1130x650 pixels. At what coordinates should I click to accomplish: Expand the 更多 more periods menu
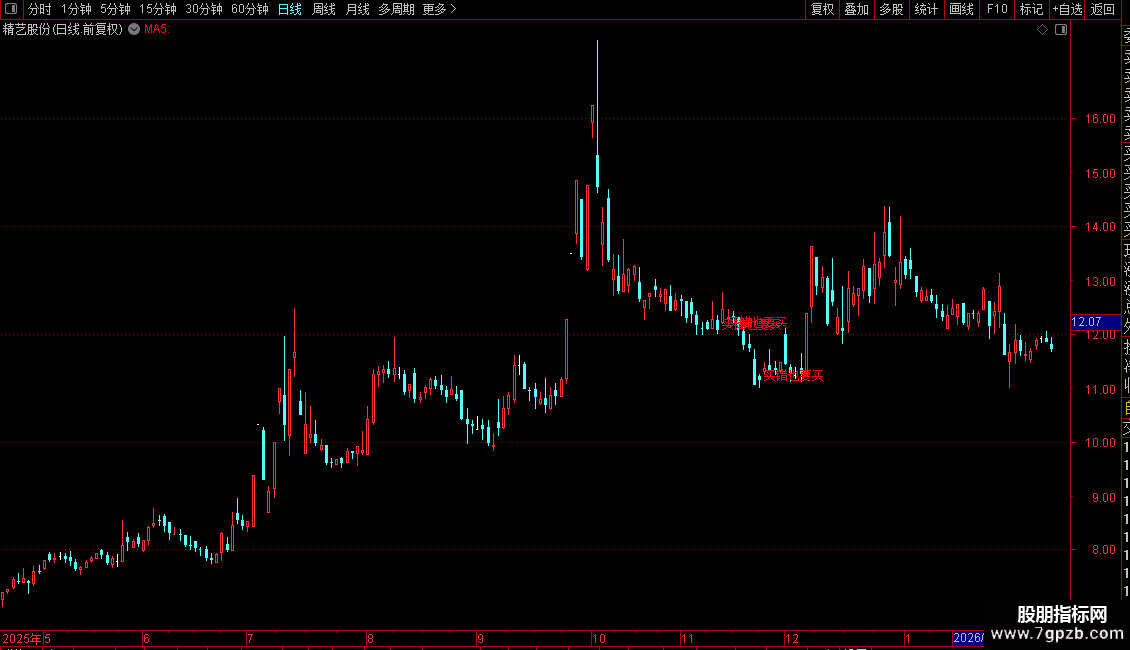[439, 9]
